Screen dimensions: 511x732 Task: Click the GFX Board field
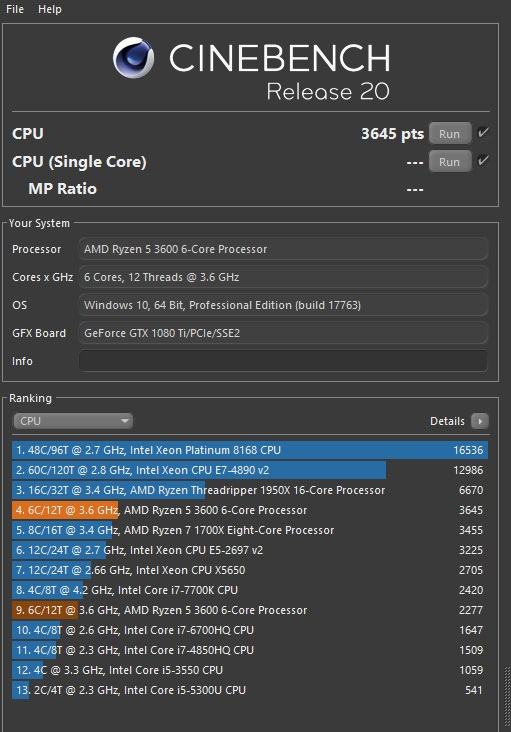(x=283, y=333)
